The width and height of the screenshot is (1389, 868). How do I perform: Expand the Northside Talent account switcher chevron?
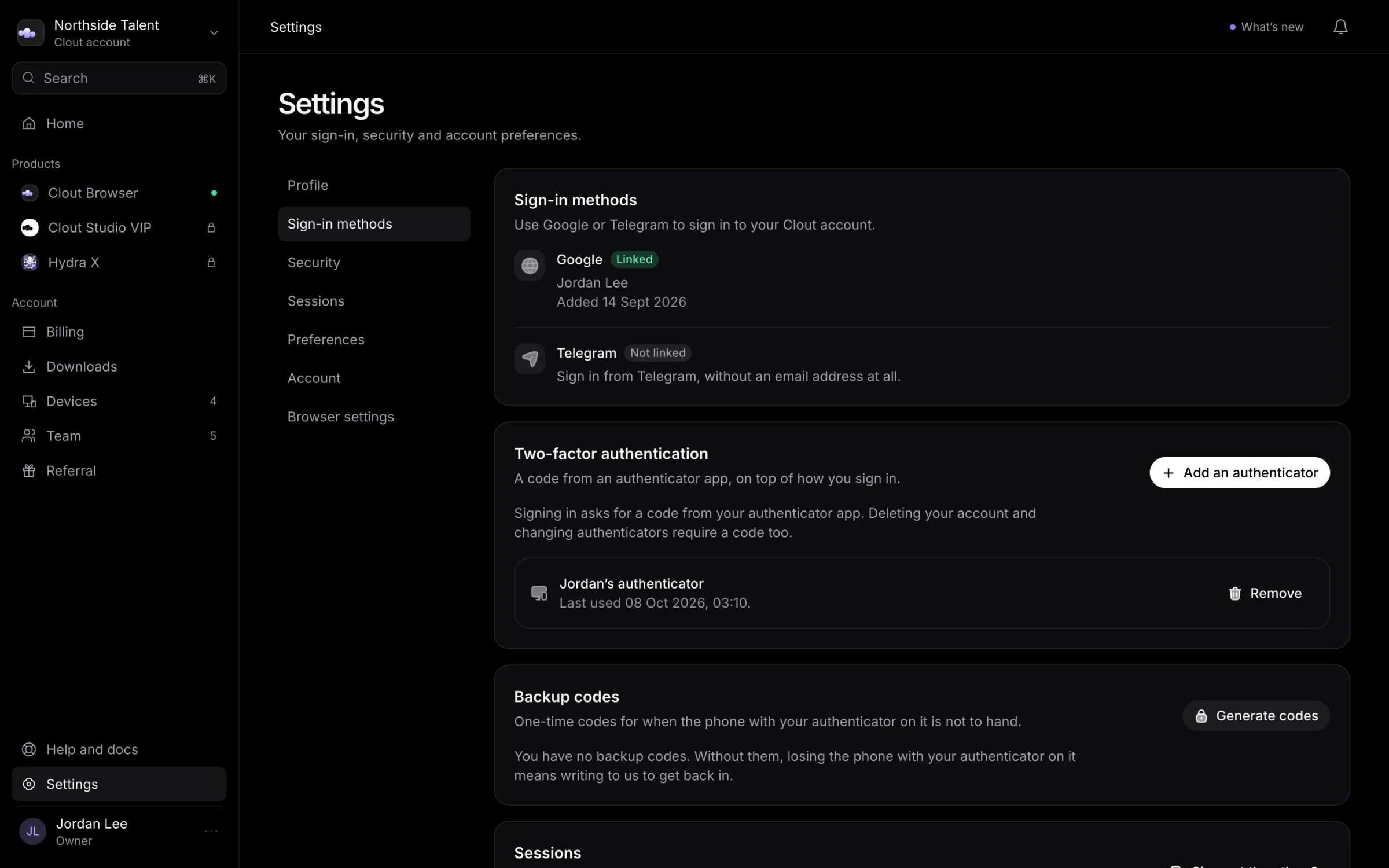[214, 33]
